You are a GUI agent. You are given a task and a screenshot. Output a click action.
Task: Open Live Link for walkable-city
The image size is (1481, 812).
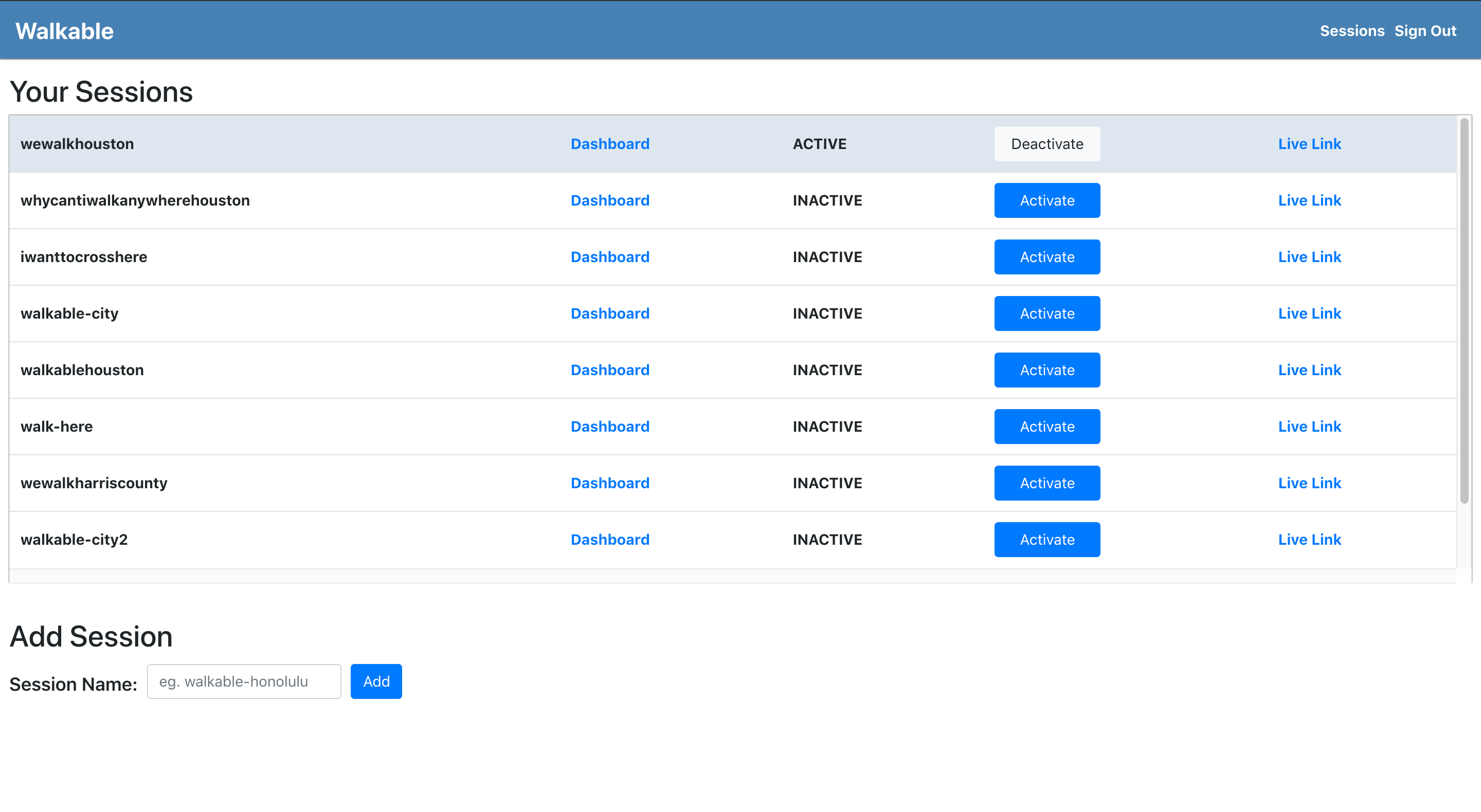click(1309, 314)
